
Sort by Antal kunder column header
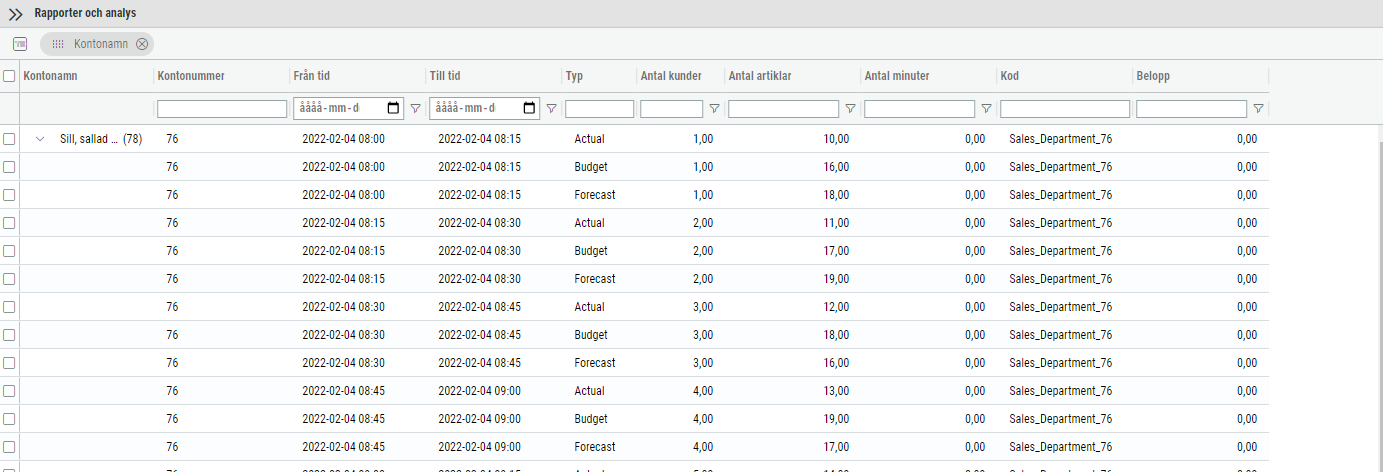tap(671, 76)
